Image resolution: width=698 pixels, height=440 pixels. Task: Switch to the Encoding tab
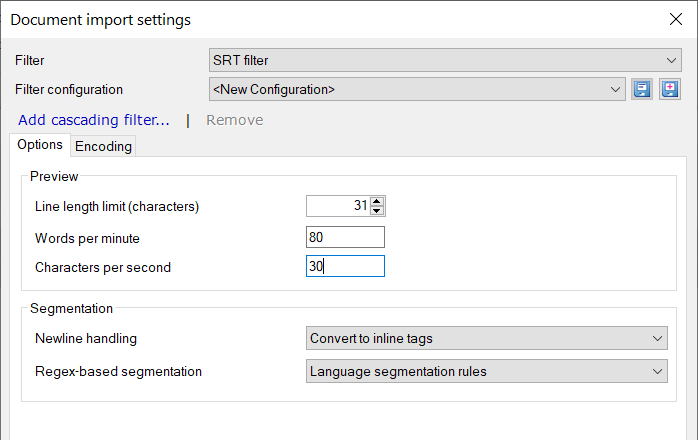(104, 146)
